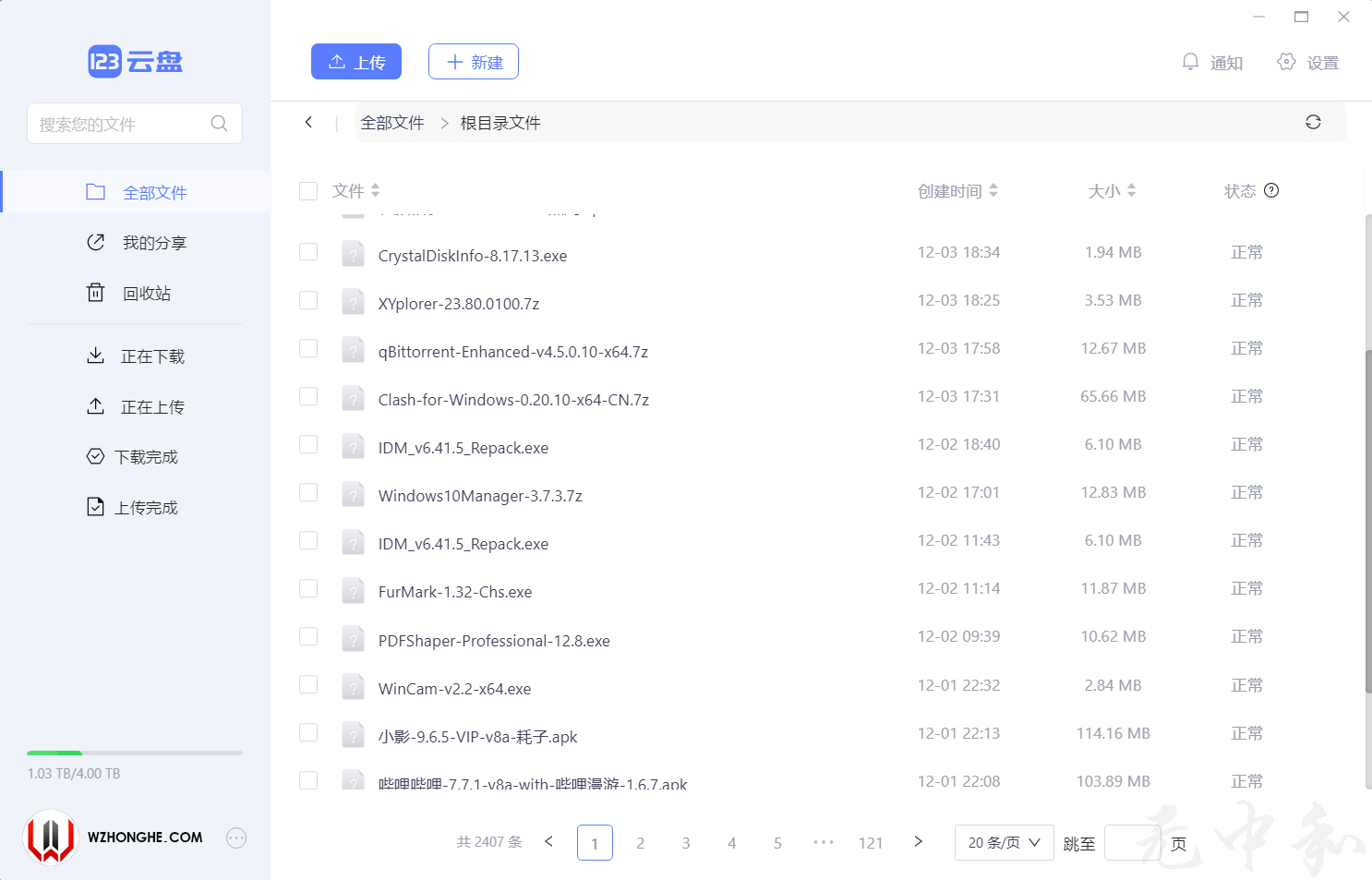View 正在上传 uploading tasks
1372x880 pixels.
click(153, 405)
